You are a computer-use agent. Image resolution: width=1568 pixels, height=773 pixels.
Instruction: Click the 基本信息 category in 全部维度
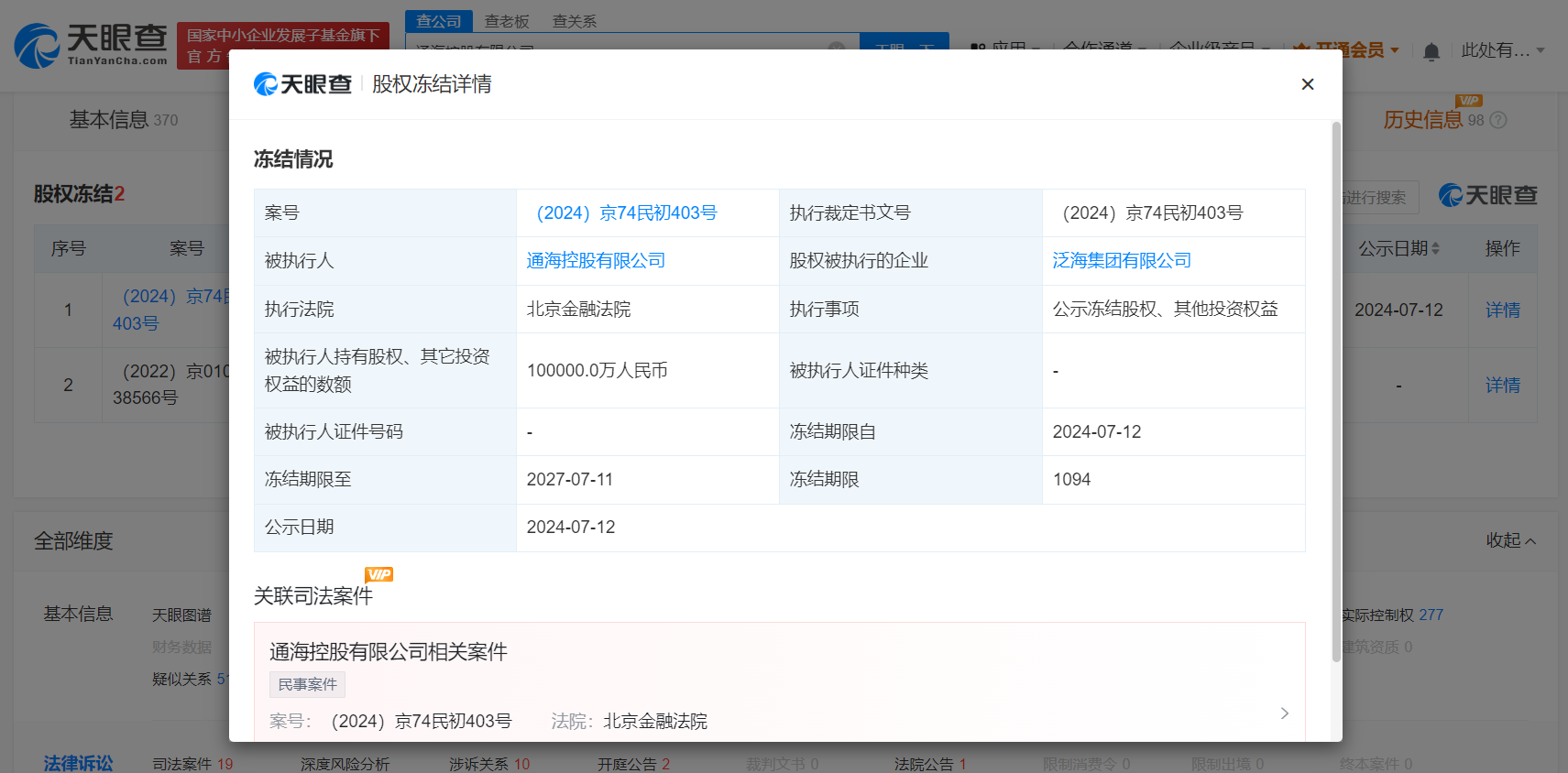[x=78, y=614]
